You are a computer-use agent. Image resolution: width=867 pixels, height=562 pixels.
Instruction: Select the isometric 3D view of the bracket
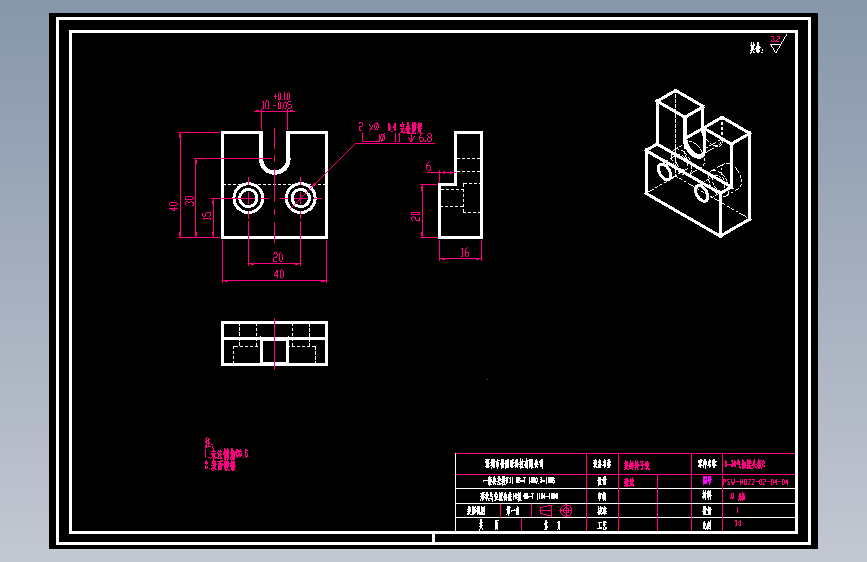[698, 164]
